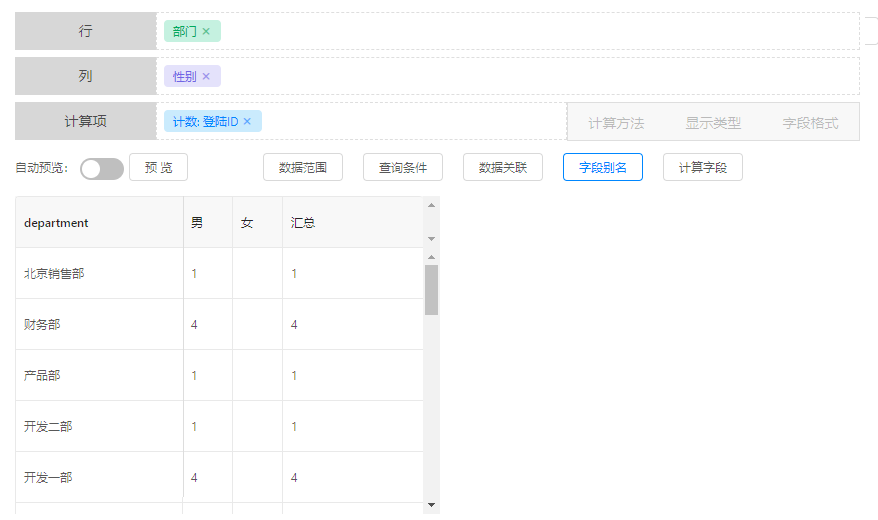
Task: Click the 汇总 column header
Action: point(303,223)
